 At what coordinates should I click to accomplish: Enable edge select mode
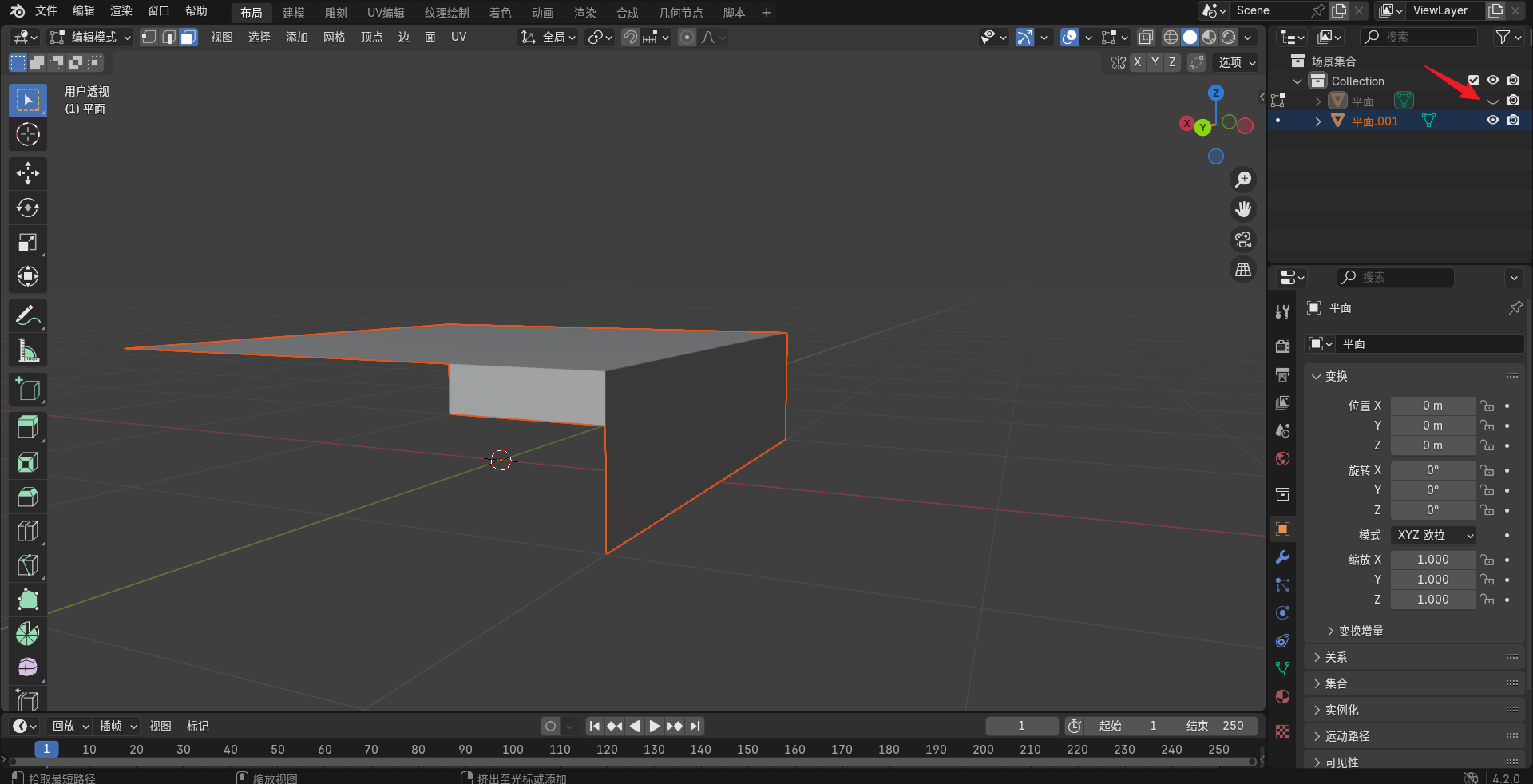[x=168, y=37]
